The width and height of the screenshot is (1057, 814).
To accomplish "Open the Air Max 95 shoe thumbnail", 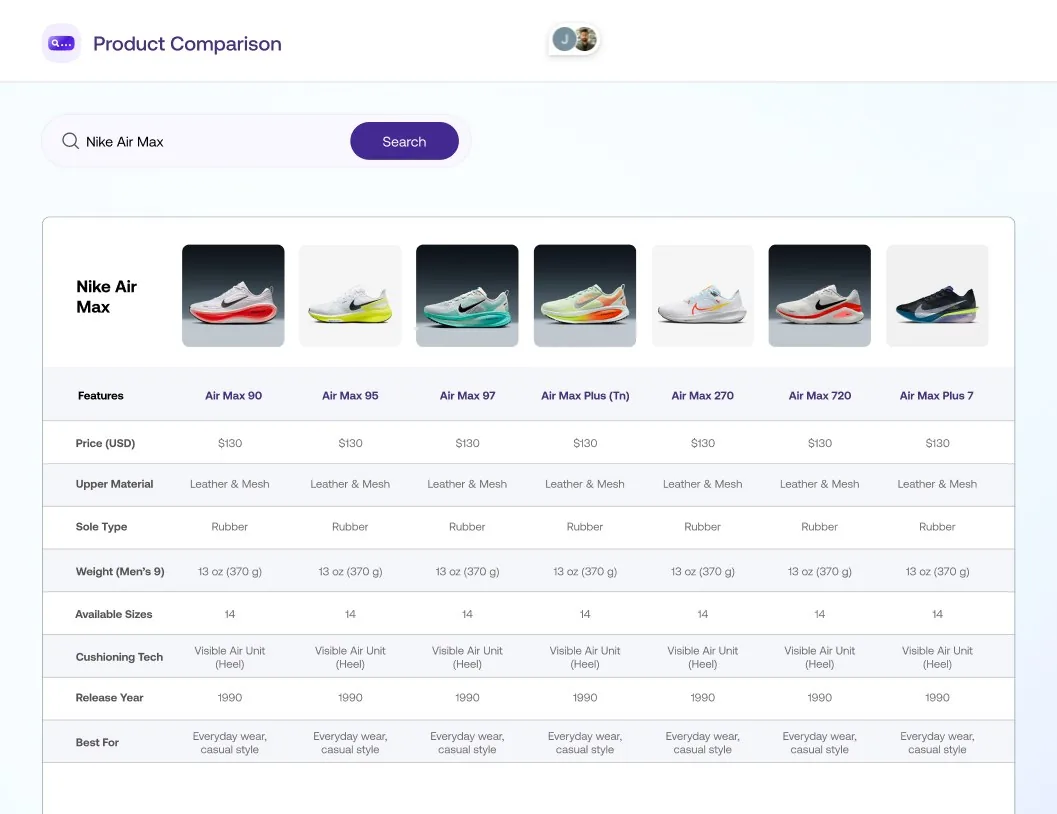I will click(x=350, y=296).
